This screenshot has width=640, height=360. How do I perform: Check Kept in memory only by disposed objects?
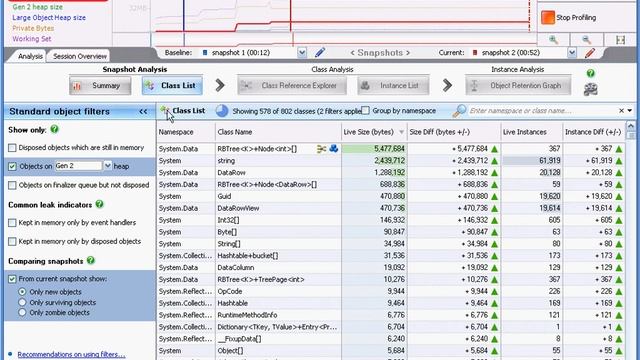[x=12, y=242]
